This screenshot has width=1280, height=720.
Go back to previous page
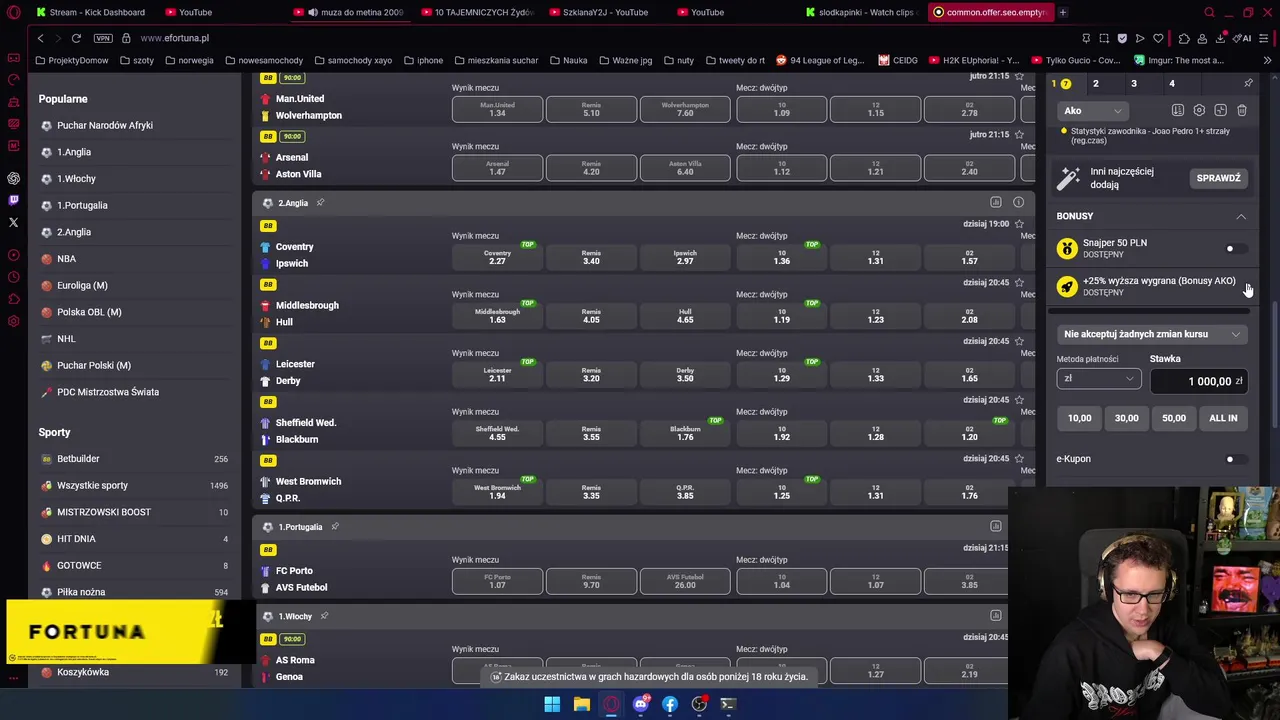click(x=40, y=38)
